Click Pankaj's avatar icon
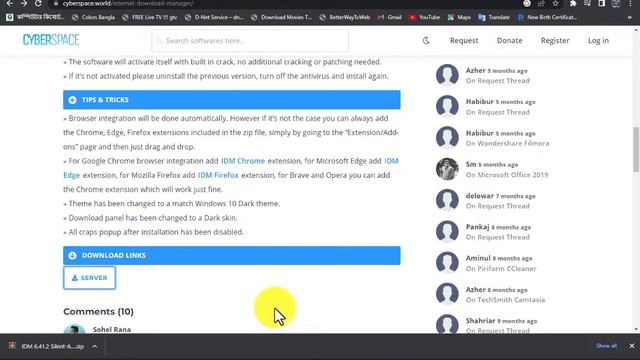 pyautogui.click(x=447, y=231)
